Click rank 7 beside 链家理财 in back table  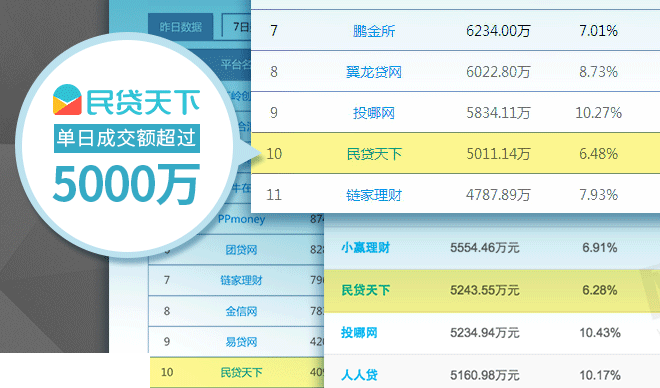tap(167, 280)
